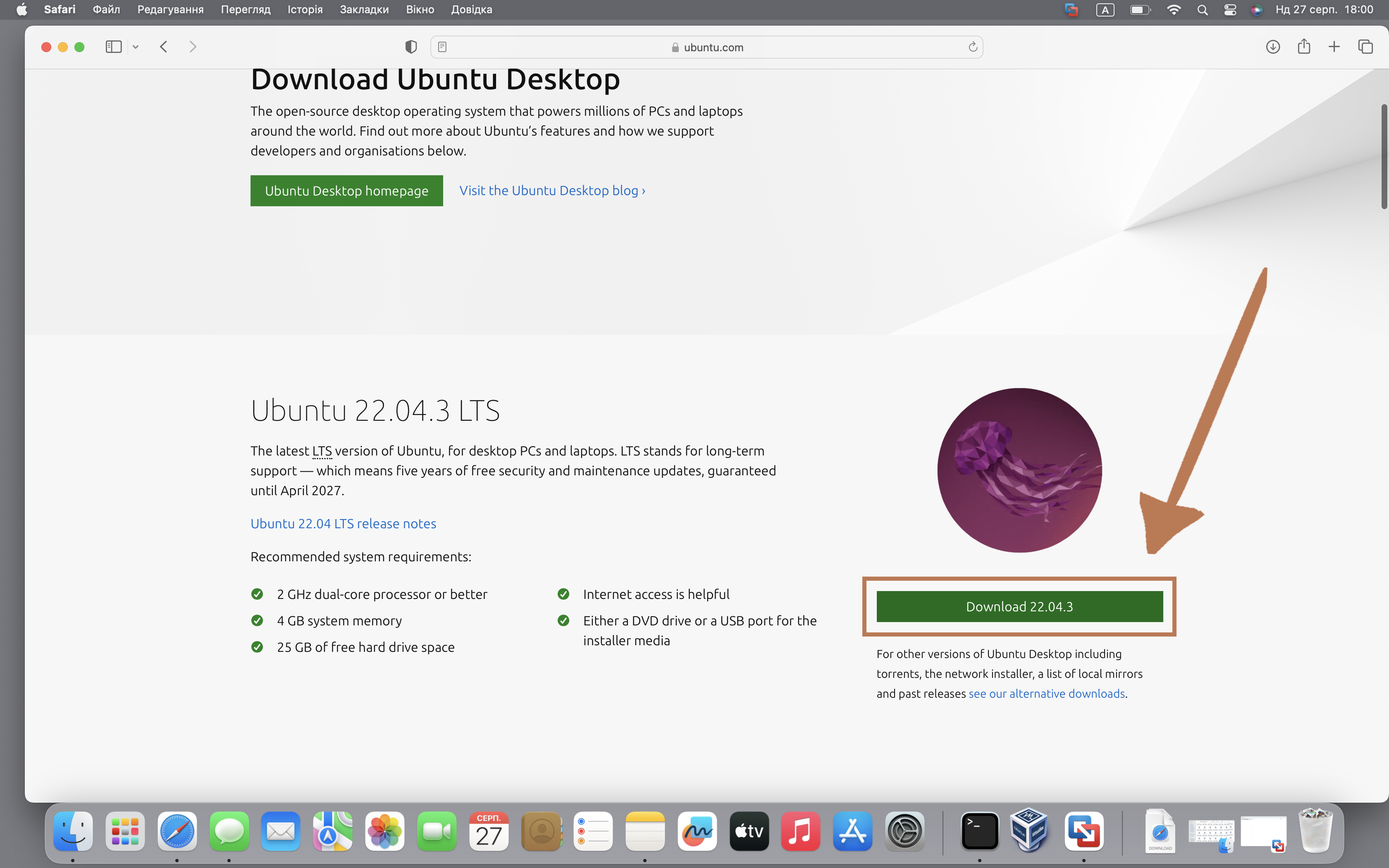
Task: Open Launchpad from the Dock
Action: tap(125, 831)
